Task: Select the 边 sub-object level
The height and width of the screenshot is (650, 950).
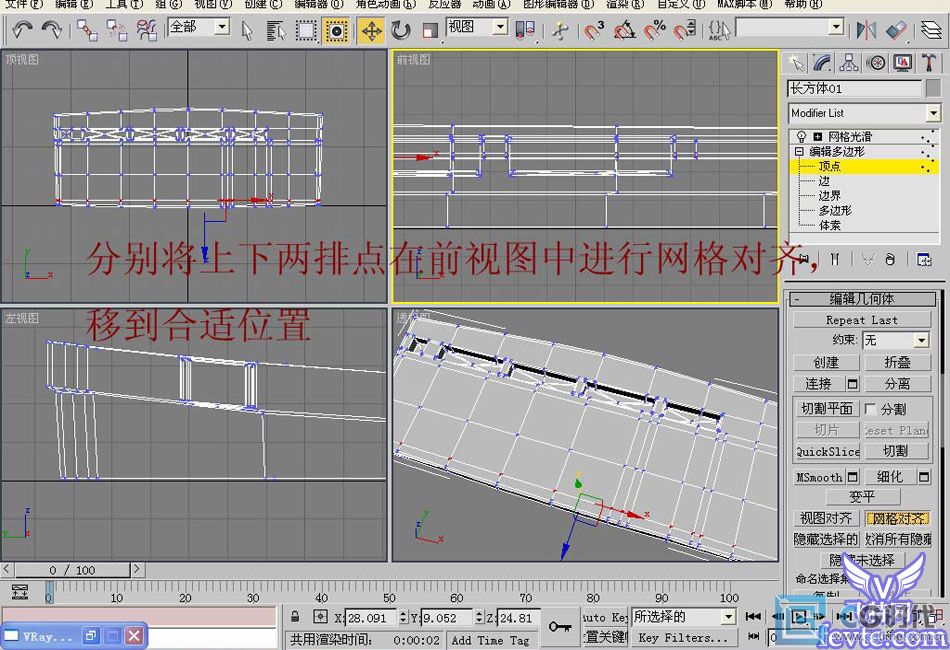Action: 824,181
